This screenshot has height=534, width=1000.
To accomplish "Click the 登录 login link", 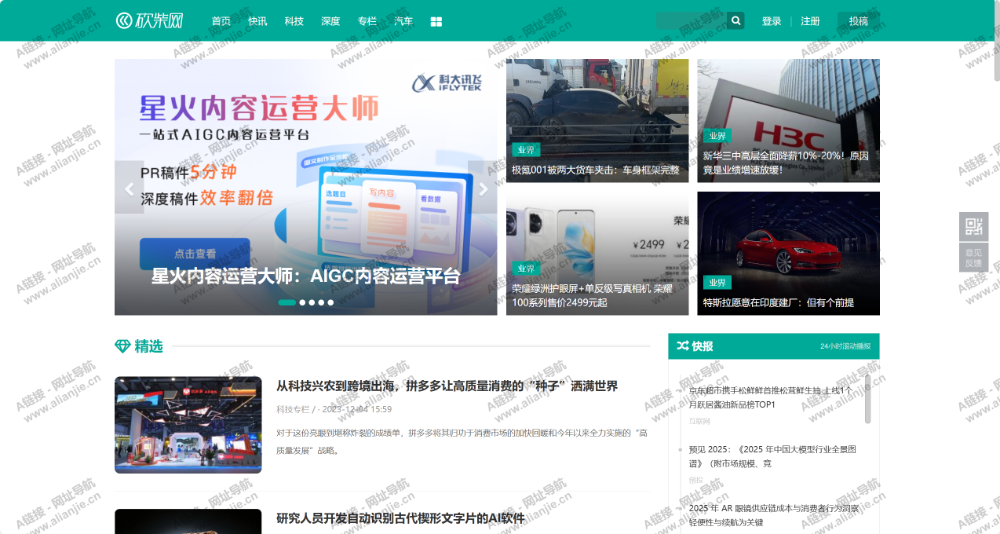I will 771,21.
